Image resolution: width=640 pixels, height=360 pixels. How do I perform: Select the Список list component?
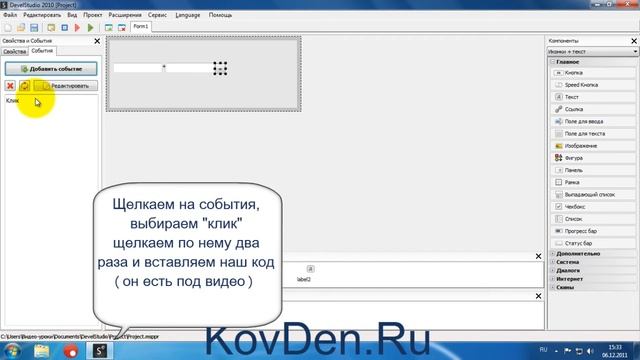point(593,219)
